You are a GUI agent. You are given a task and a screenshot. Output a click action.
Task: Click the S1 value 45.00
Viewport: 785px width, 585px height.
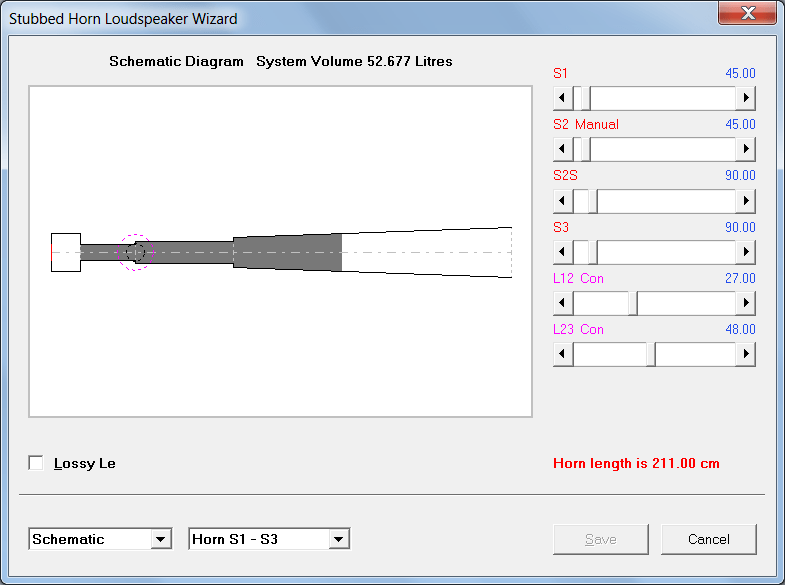[740, 73]
